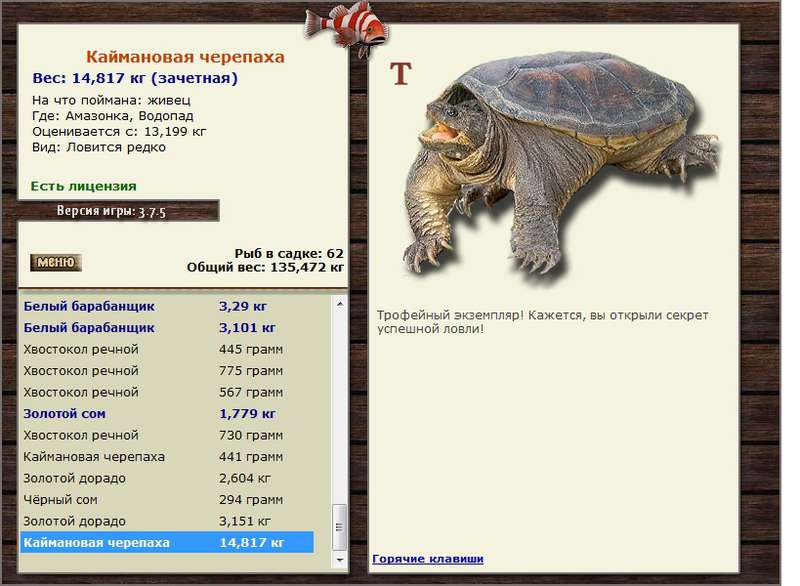Viewport: 800px width, 586px height.
Task: Select Золотой сом 1,779 кг row
Action: [x=167, y=414]
